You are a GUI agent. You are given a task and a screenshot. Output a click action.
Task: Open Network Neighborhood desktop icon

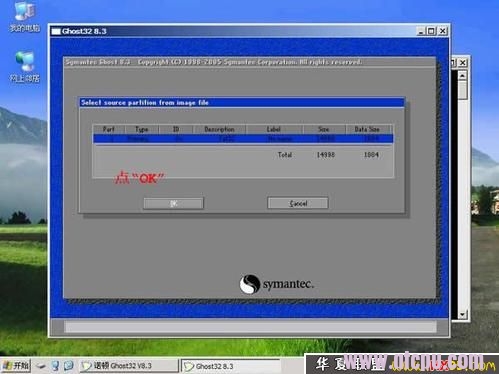pyautogui.click(x=24, y=67)
